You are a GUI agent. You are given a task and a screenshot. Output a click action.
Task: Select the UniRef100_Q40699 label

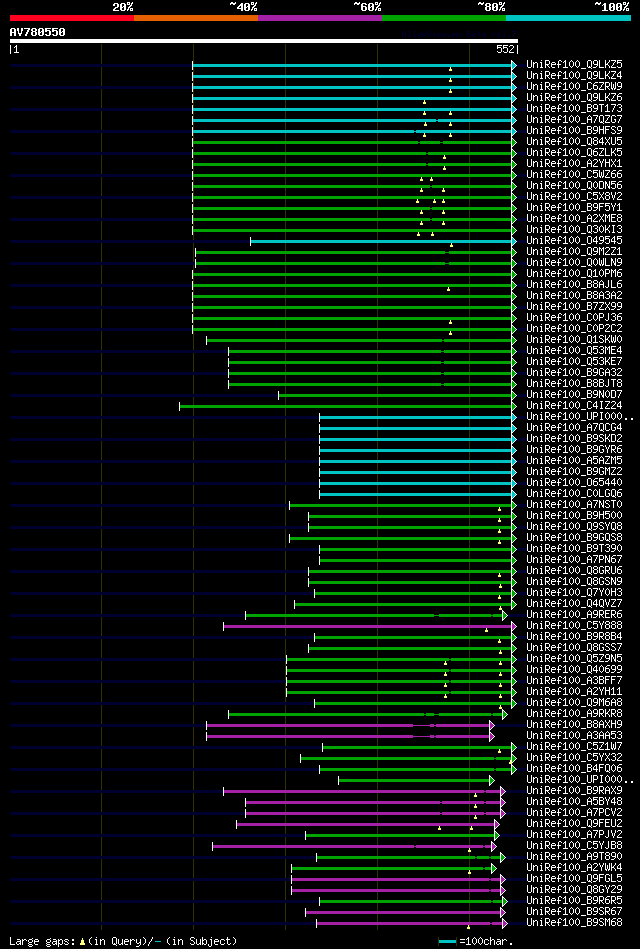click(575, 671)
